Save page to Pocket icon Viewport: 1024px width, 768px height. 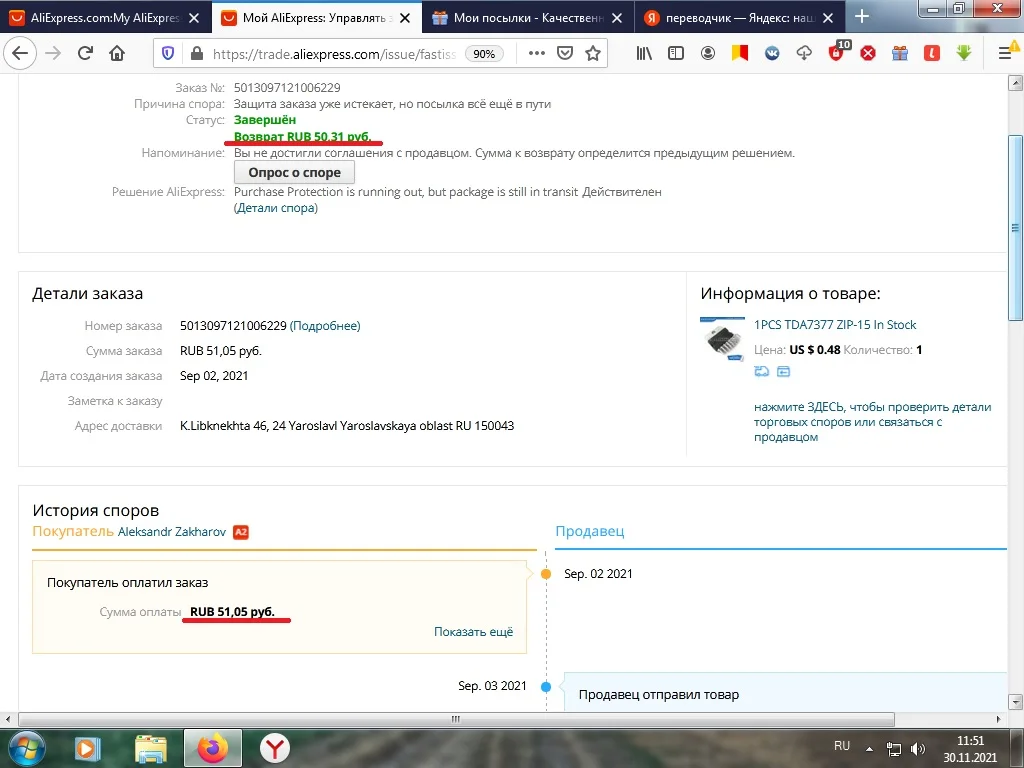click(x=565, y=54)
